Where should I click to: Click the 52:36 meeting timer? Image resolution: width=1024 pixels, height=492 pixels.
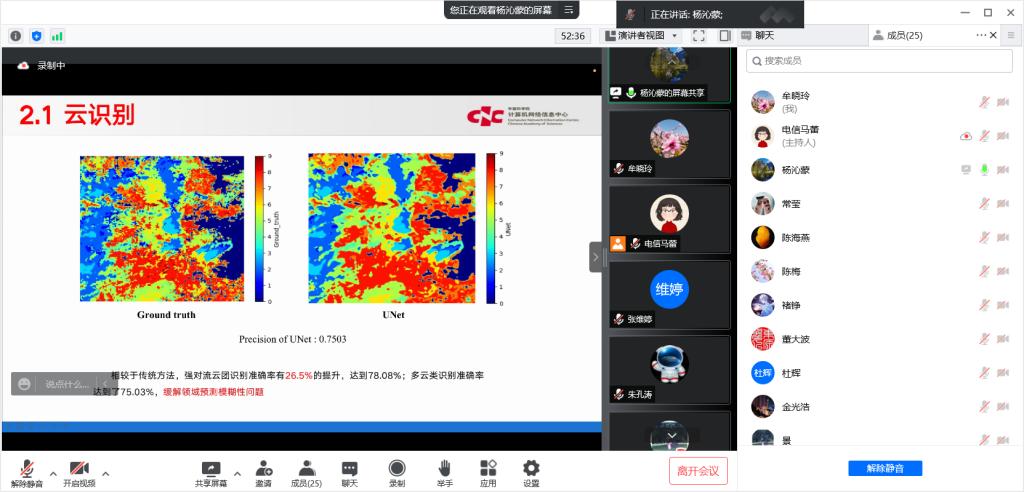coord(573,36)
